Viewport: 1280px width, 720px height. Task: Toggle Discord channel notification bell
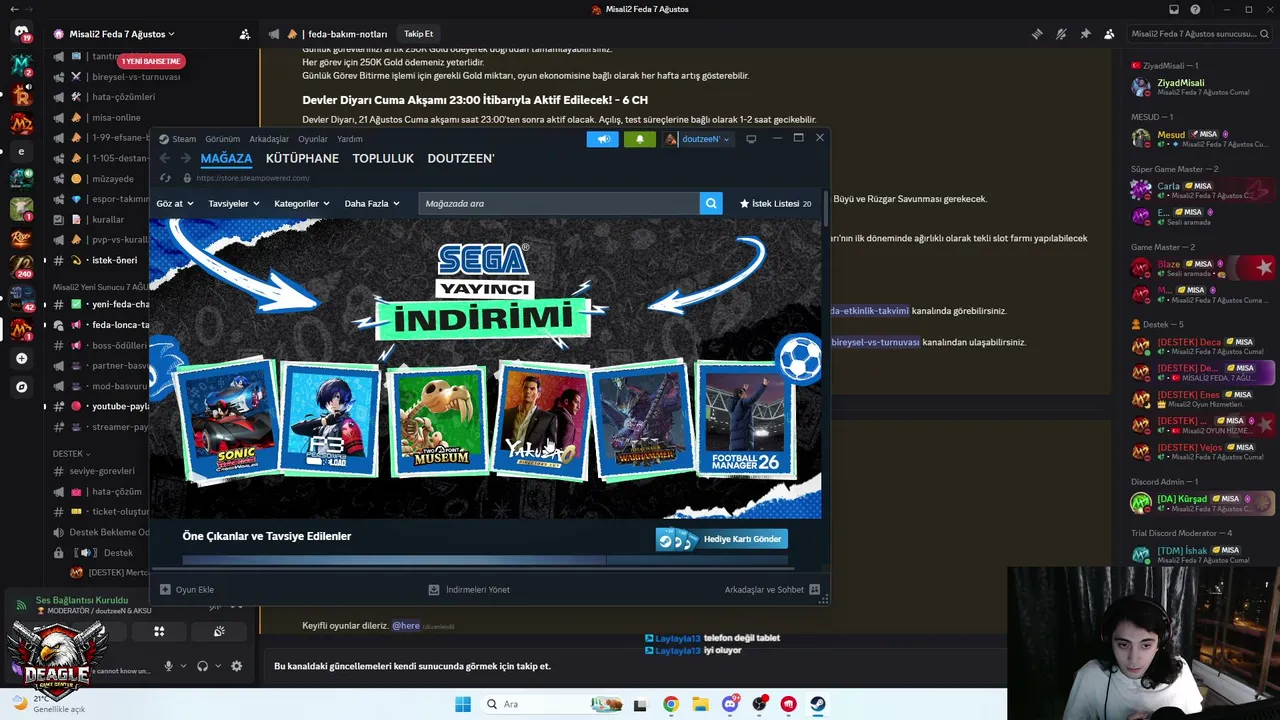[x=1061, y=34]
